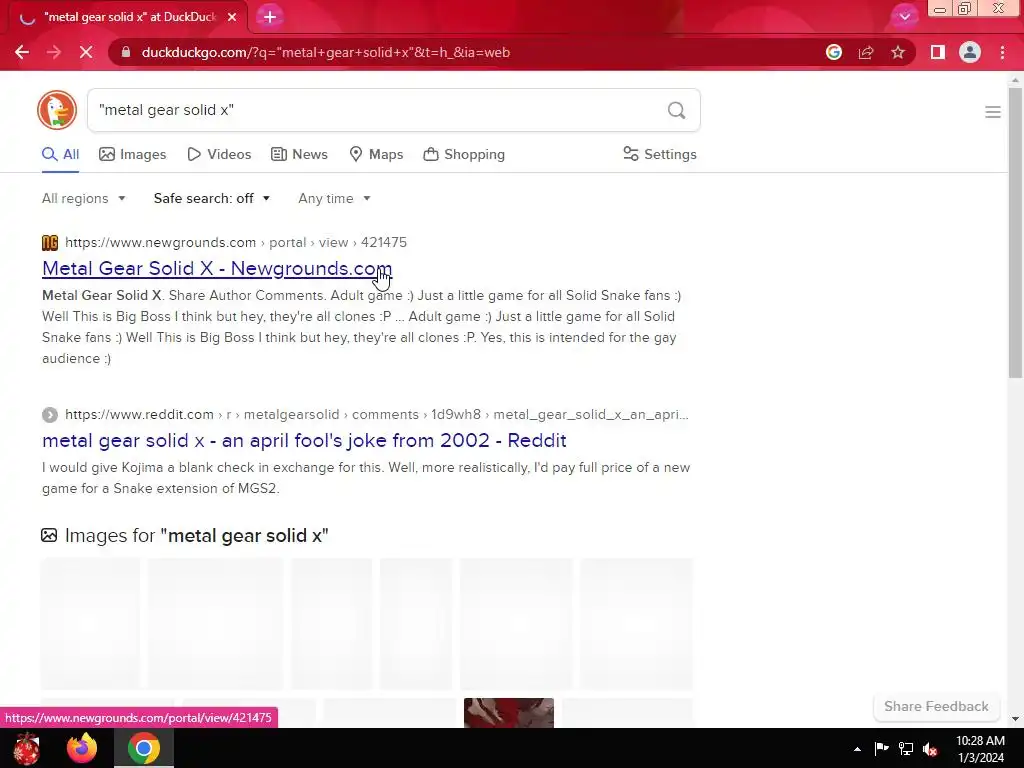Open the browser side panel icon
Image resolution: width=1024 pixels, height=768 pixels.
(x=938, y=52)
